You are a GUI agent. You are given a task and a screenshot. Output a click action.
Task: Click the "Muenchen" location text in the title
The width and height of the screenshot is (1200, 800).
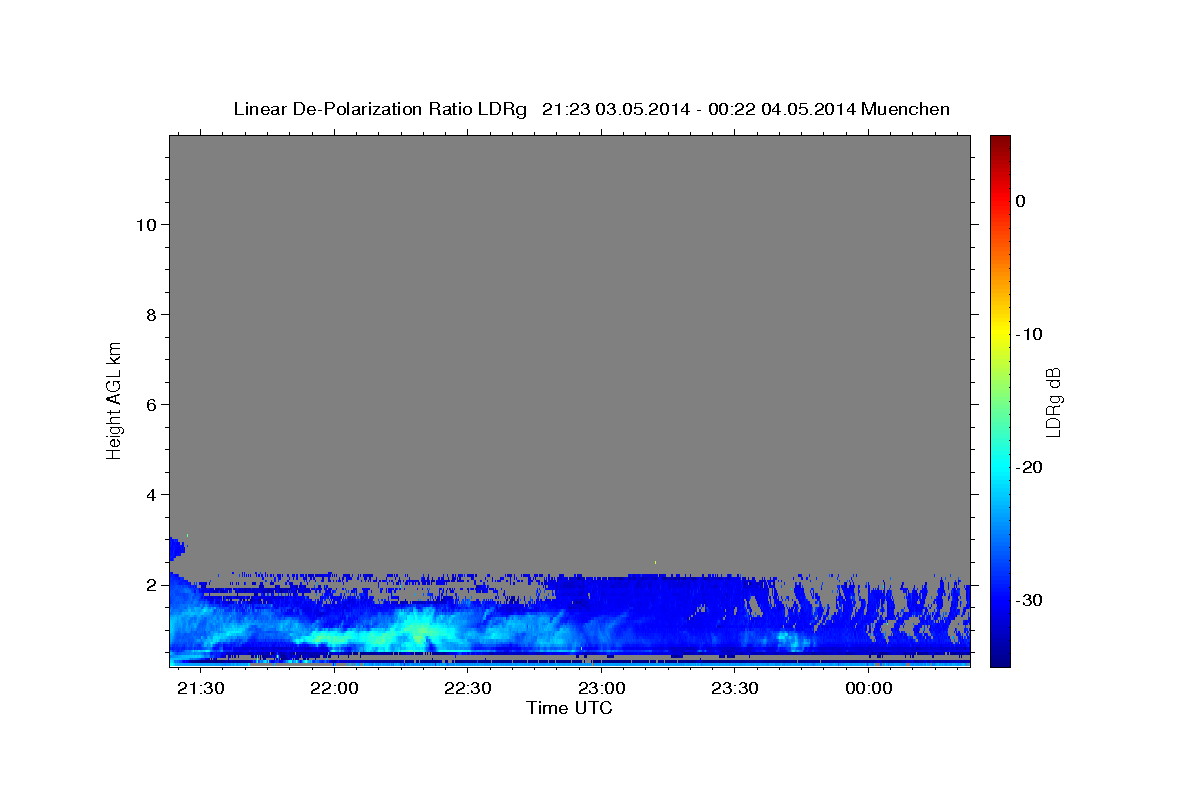click(906, 109)
